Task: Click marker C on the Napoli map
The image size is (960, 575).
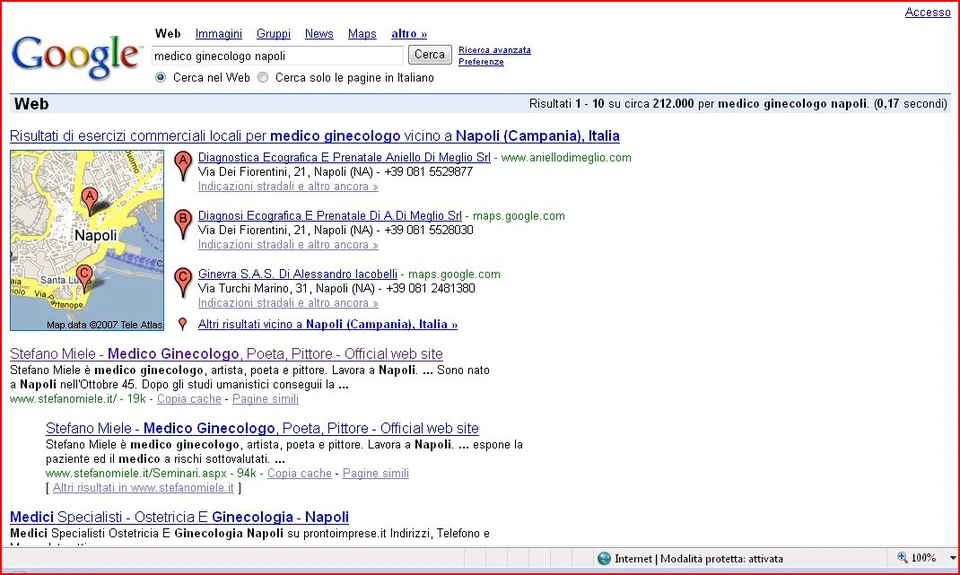Action: click(x=84, y=278)
